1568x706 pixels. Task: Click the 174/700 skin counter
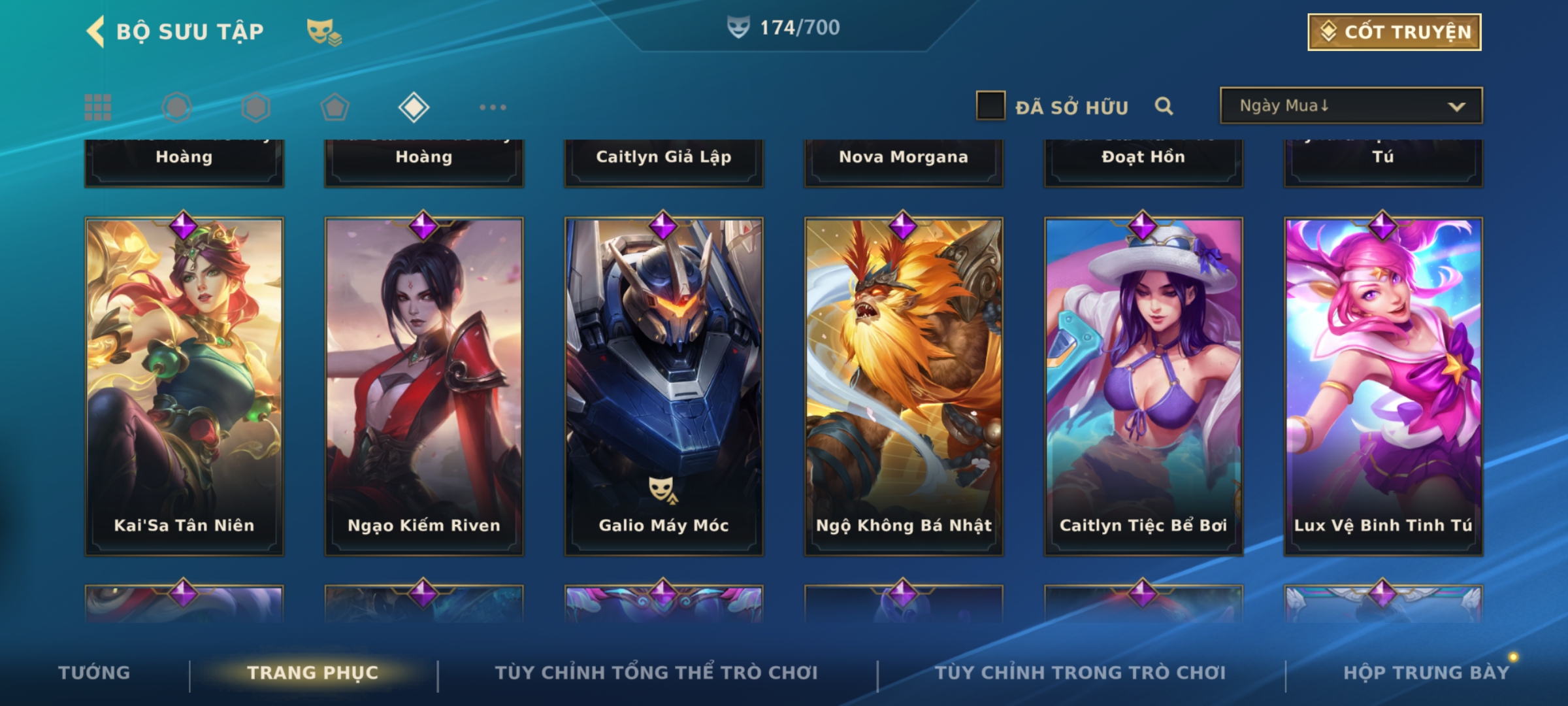click(x=783, y=27)
